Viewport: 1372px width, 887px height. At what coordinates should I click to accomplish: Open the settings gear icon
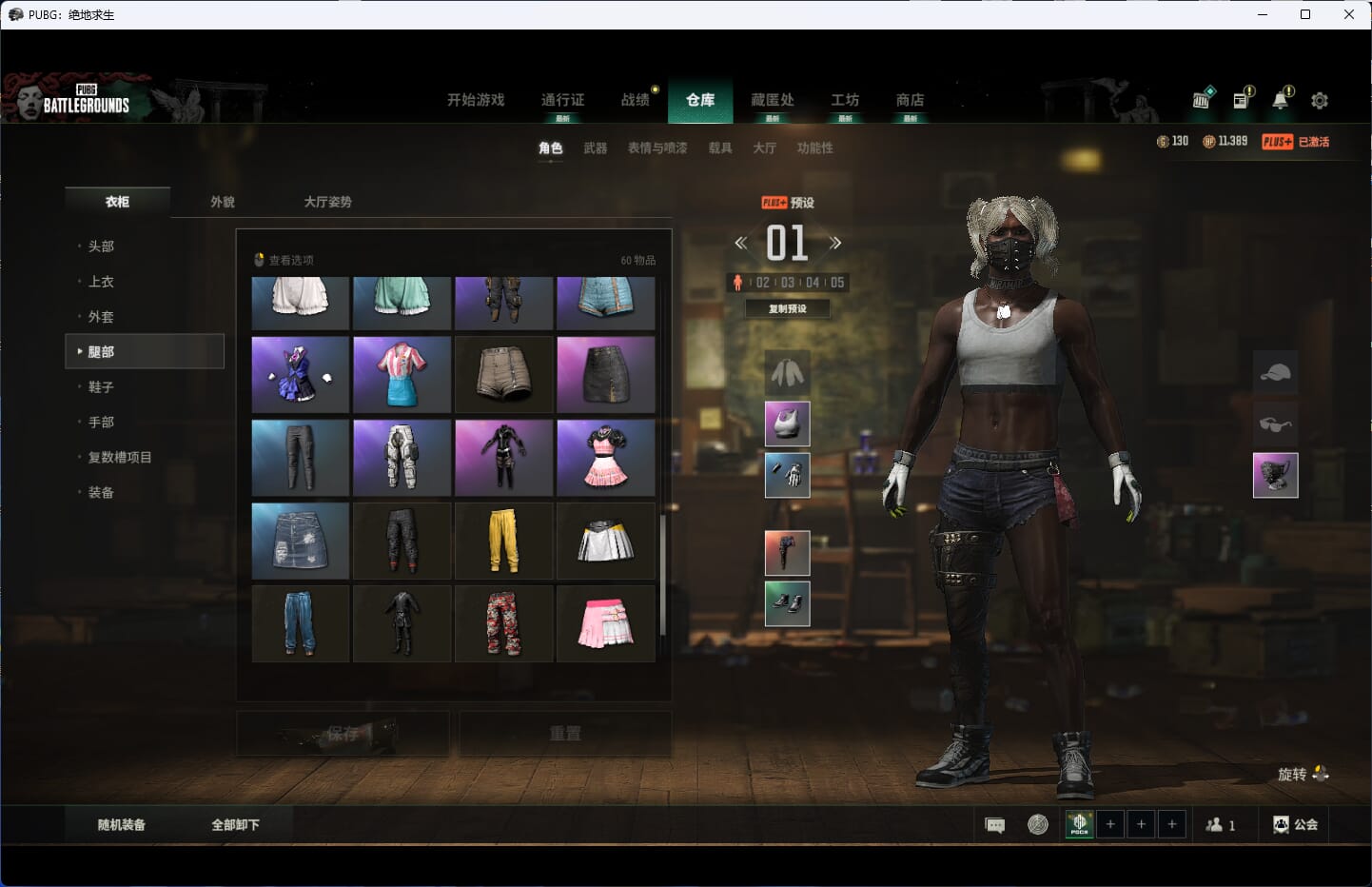click(1320, 100)
